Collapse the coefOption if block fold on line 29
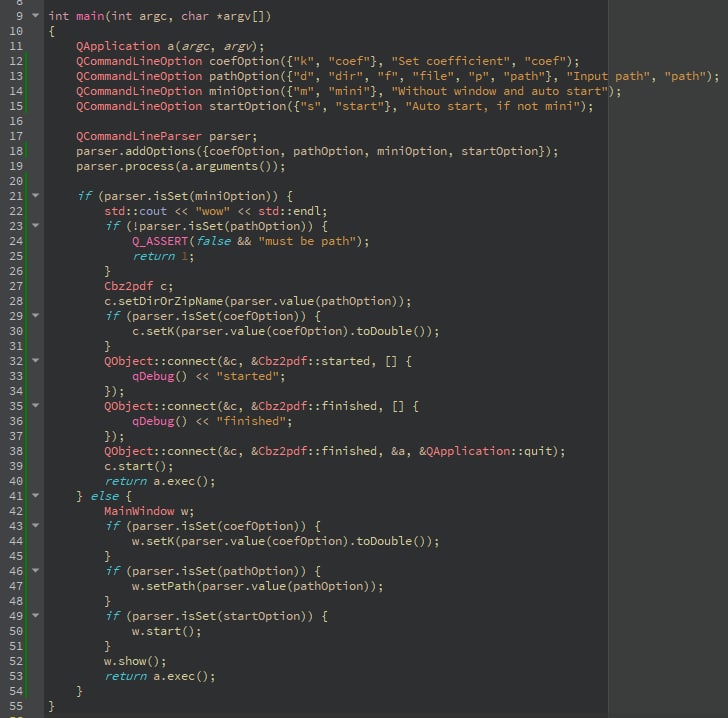This screenshot has width=728, height=718. pos(35,315)
